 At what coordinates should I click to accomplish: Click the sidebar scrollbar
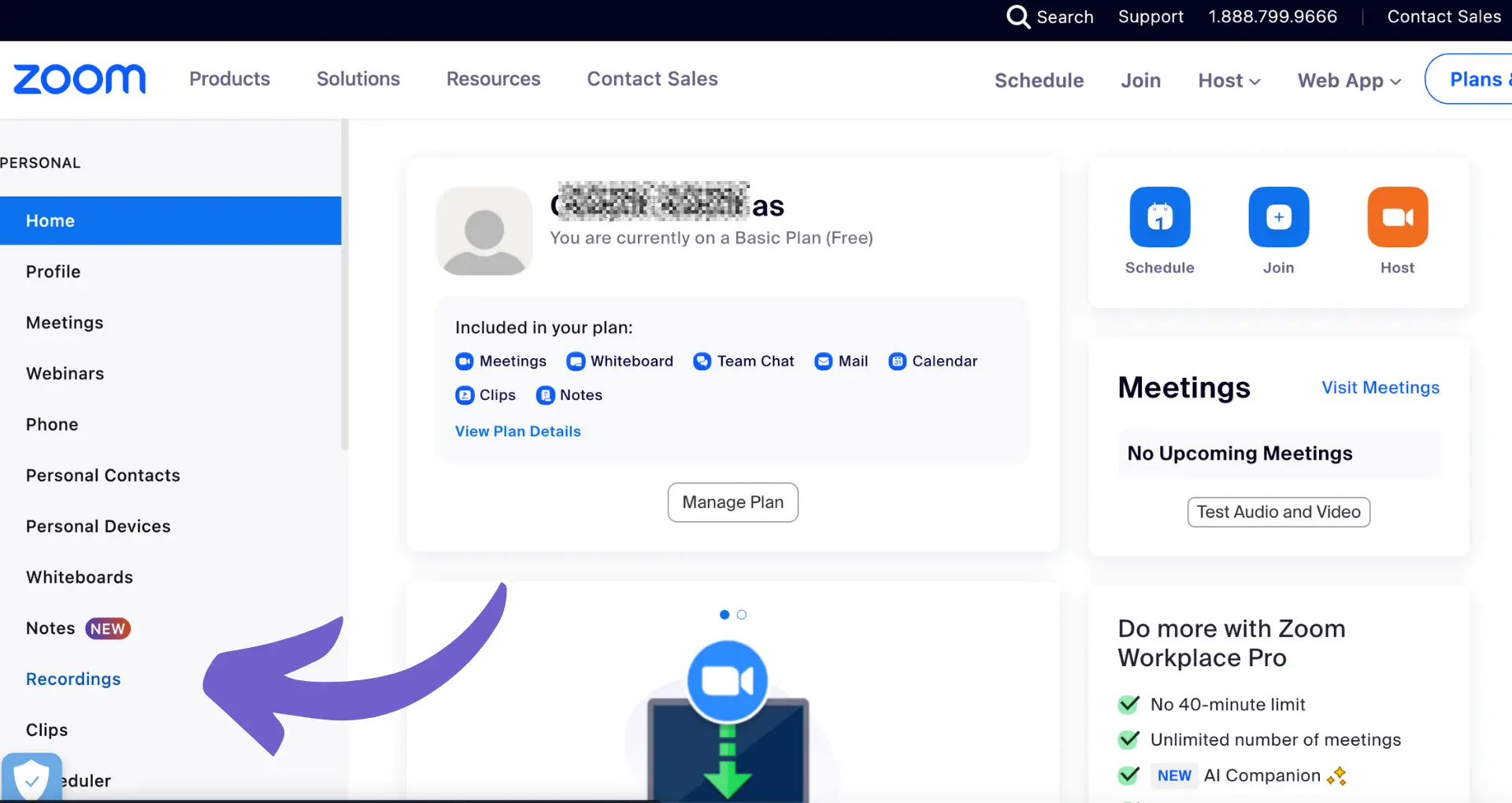pyautogui.click(x=344, y=285)
